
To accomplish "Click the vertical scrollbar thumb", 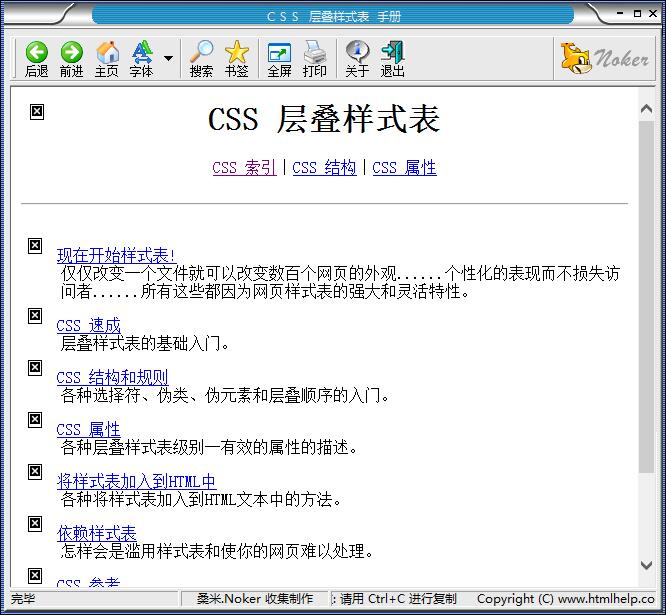I will pos(646,296).
